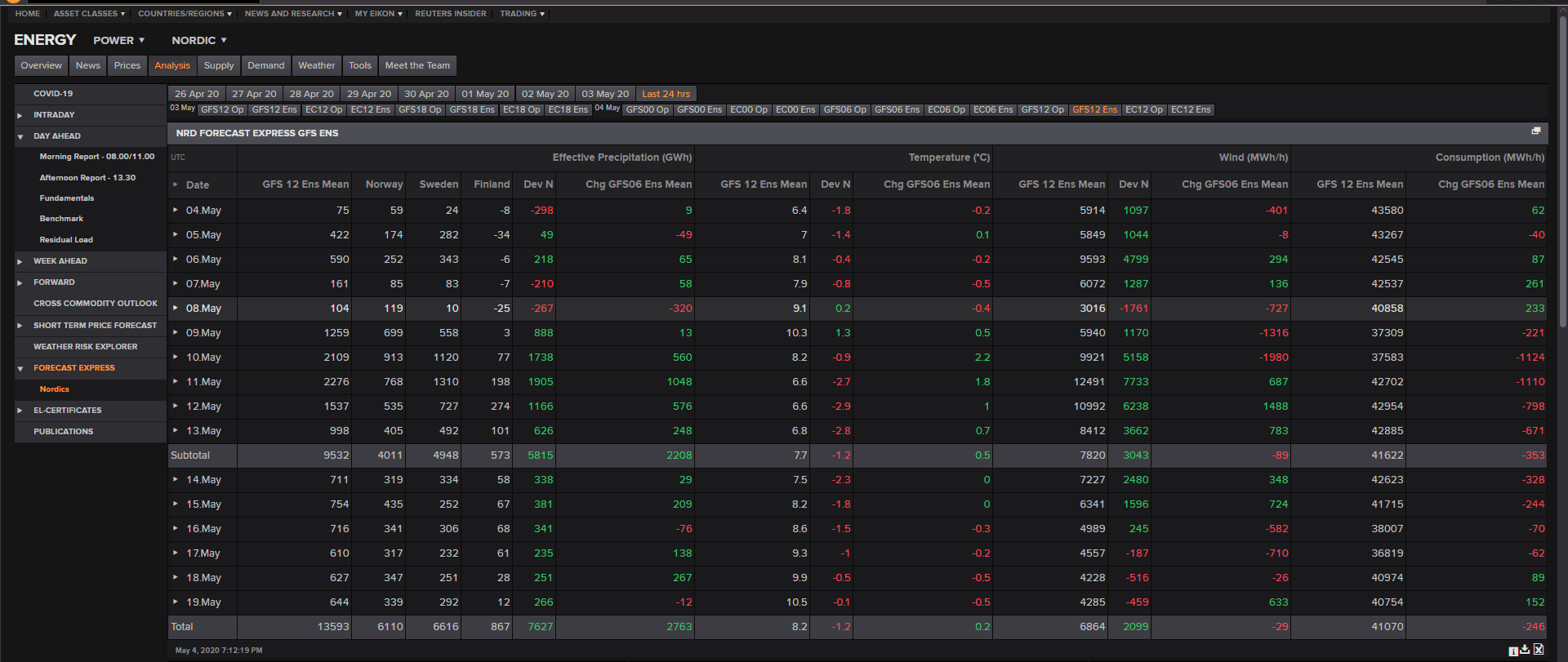Image resolution: width=1568 pixels, height=662 pixels.
Task: Open the Afternoon Report - 13.30 link
Action: coord(87,178)
